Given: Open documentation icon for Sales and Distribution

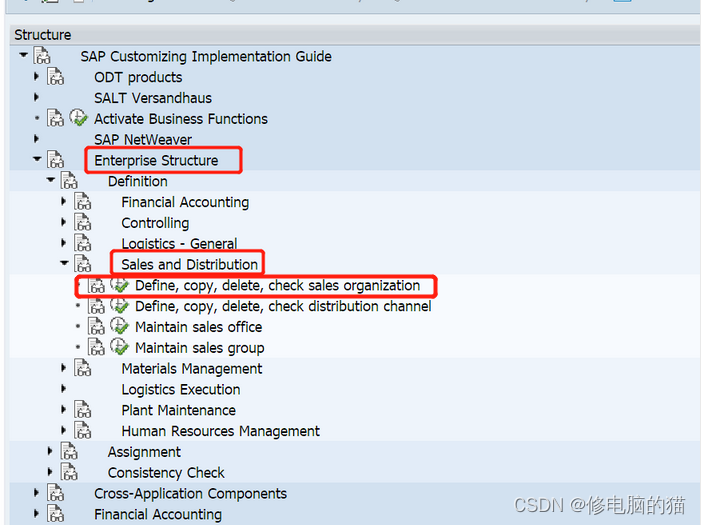Looking at the screenshot, I should [83, 264].
